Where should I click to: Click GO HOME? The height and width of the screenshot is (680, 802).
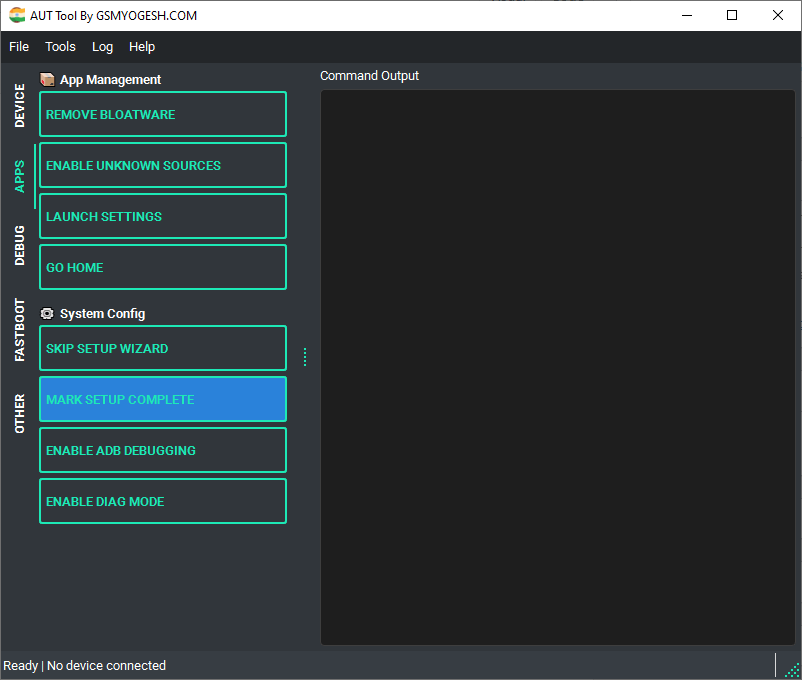point(162,267)
